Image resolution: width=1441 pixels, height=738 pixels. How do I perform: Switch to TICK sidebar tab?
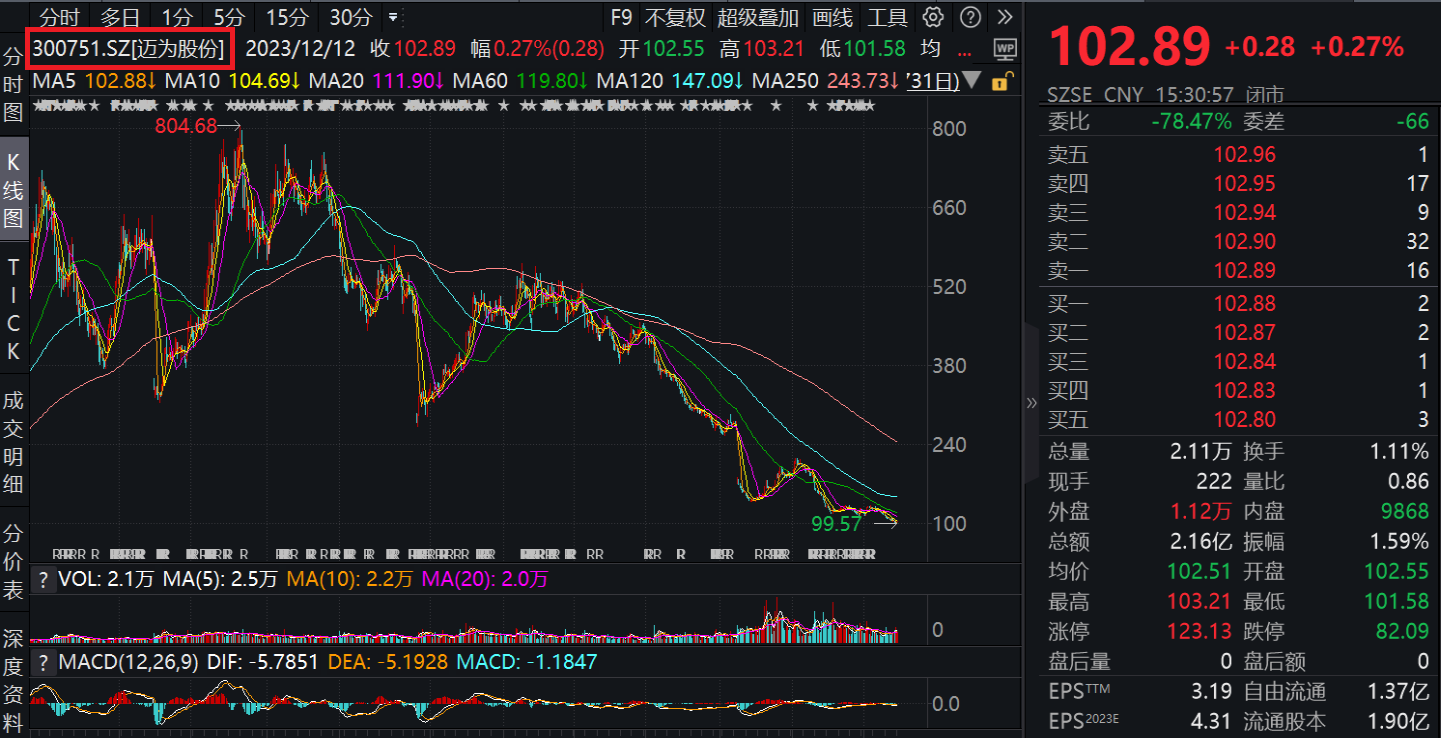click(13, 310)
